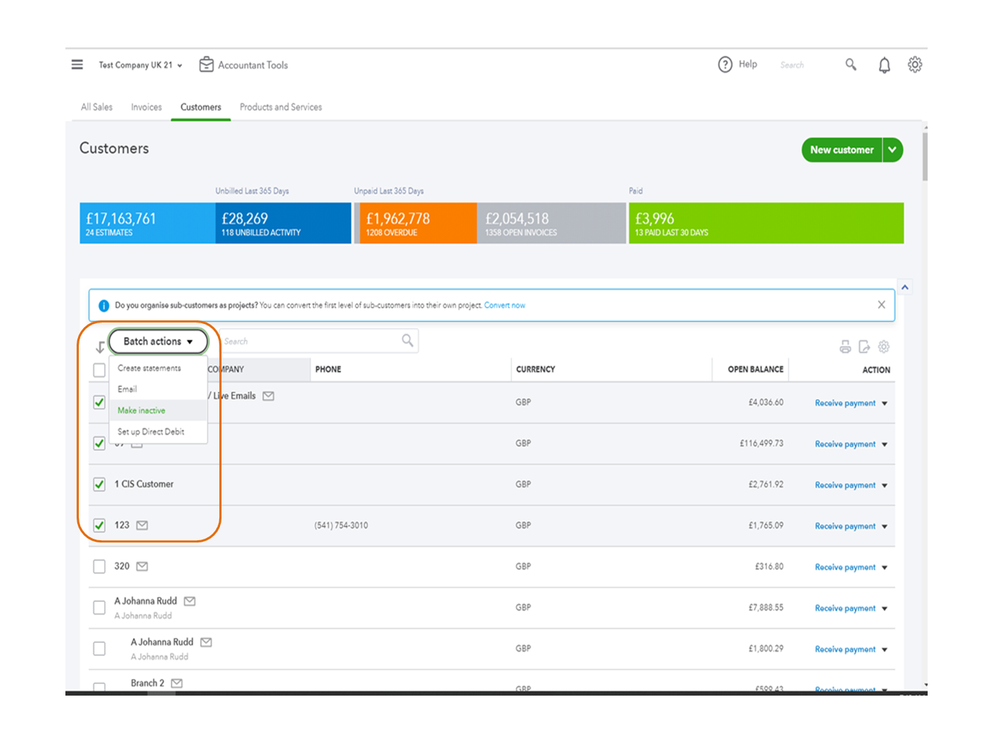Click Receive payment for customer 320
Image resolution: width=999 pixels, height=749 pixels.
point(845,567)
